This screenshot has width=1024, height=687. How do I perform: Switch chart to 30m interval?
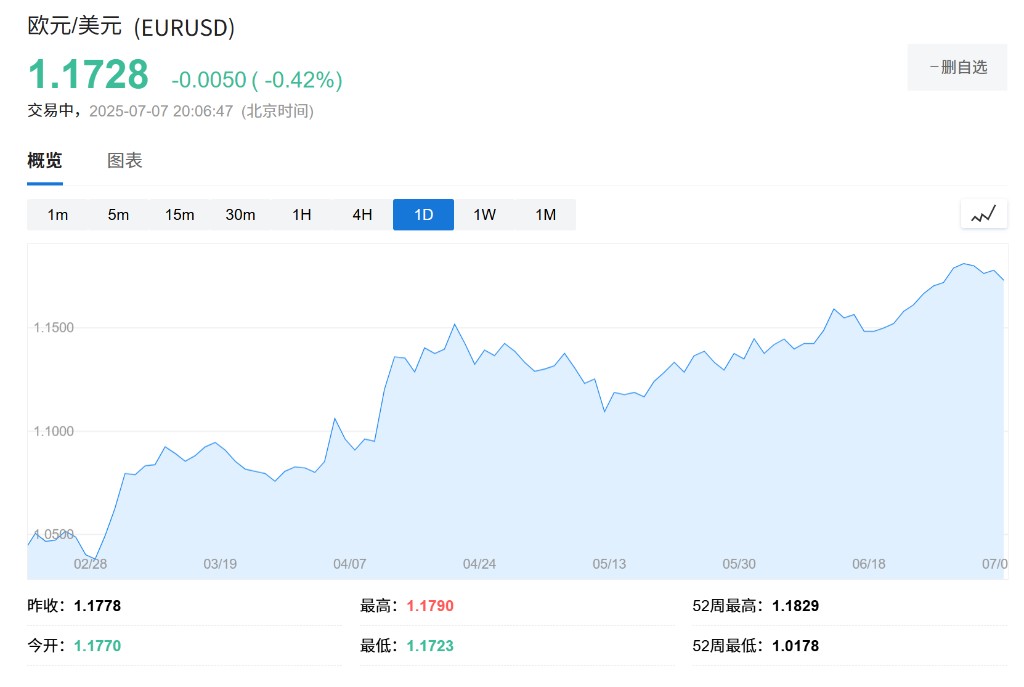point(240,215)
